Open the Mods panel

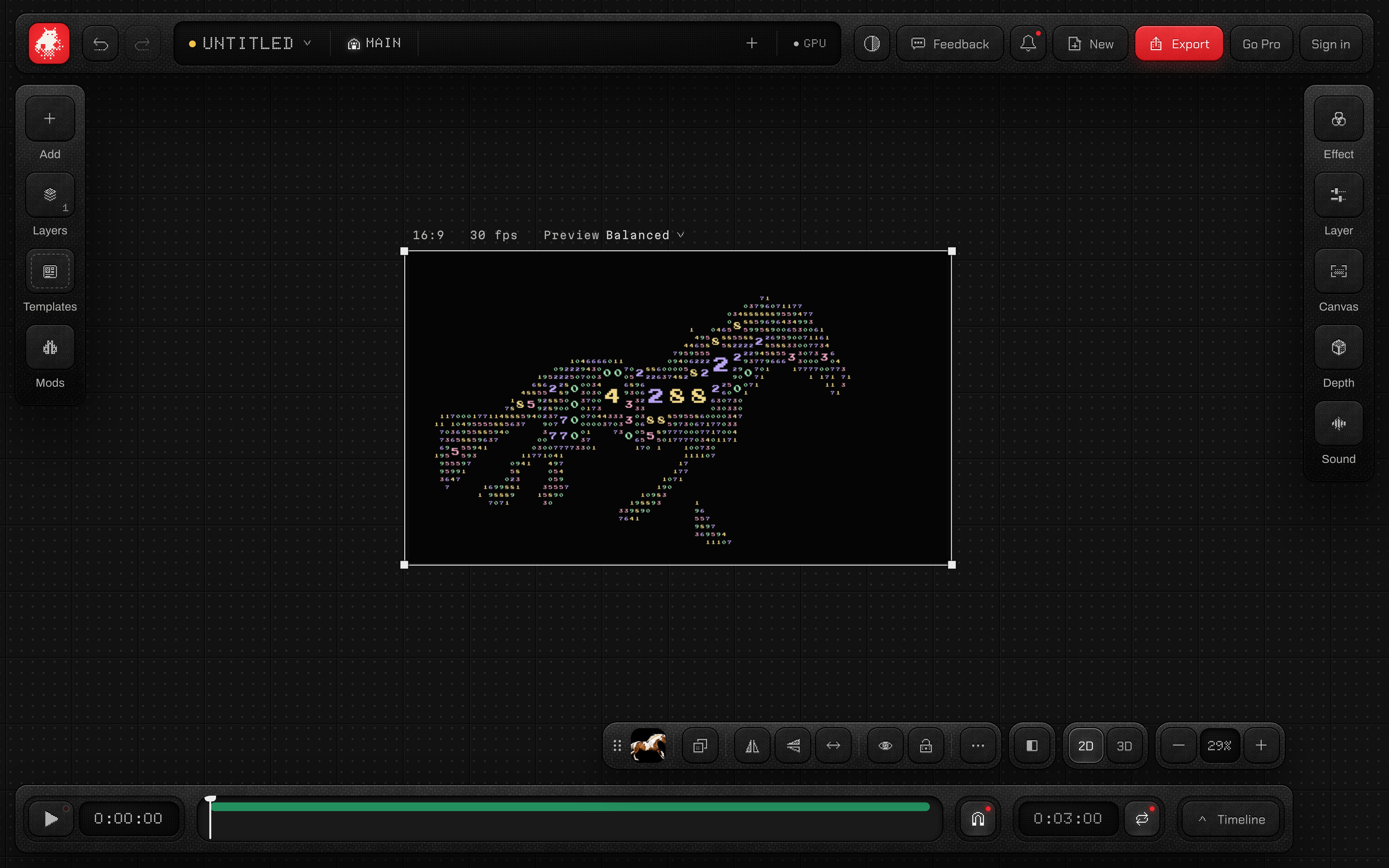click(x=50, y=348)
